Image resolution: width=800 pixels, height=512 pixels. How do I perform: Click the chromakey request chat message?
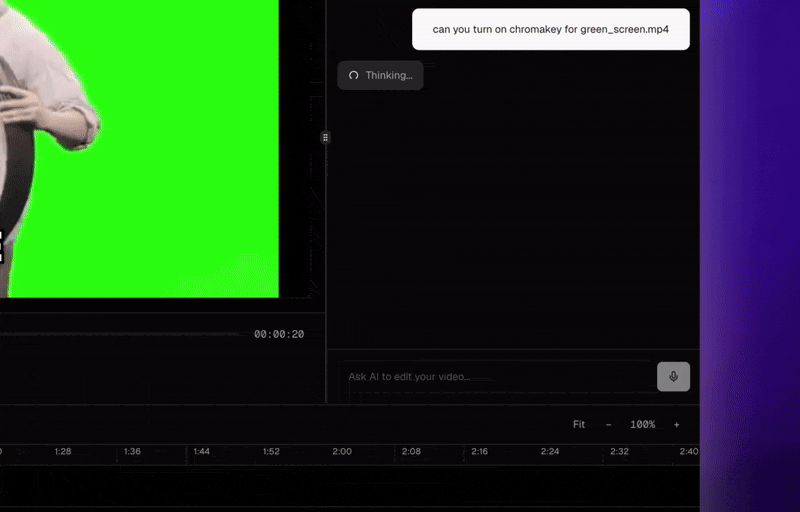[x=551, y=29]
